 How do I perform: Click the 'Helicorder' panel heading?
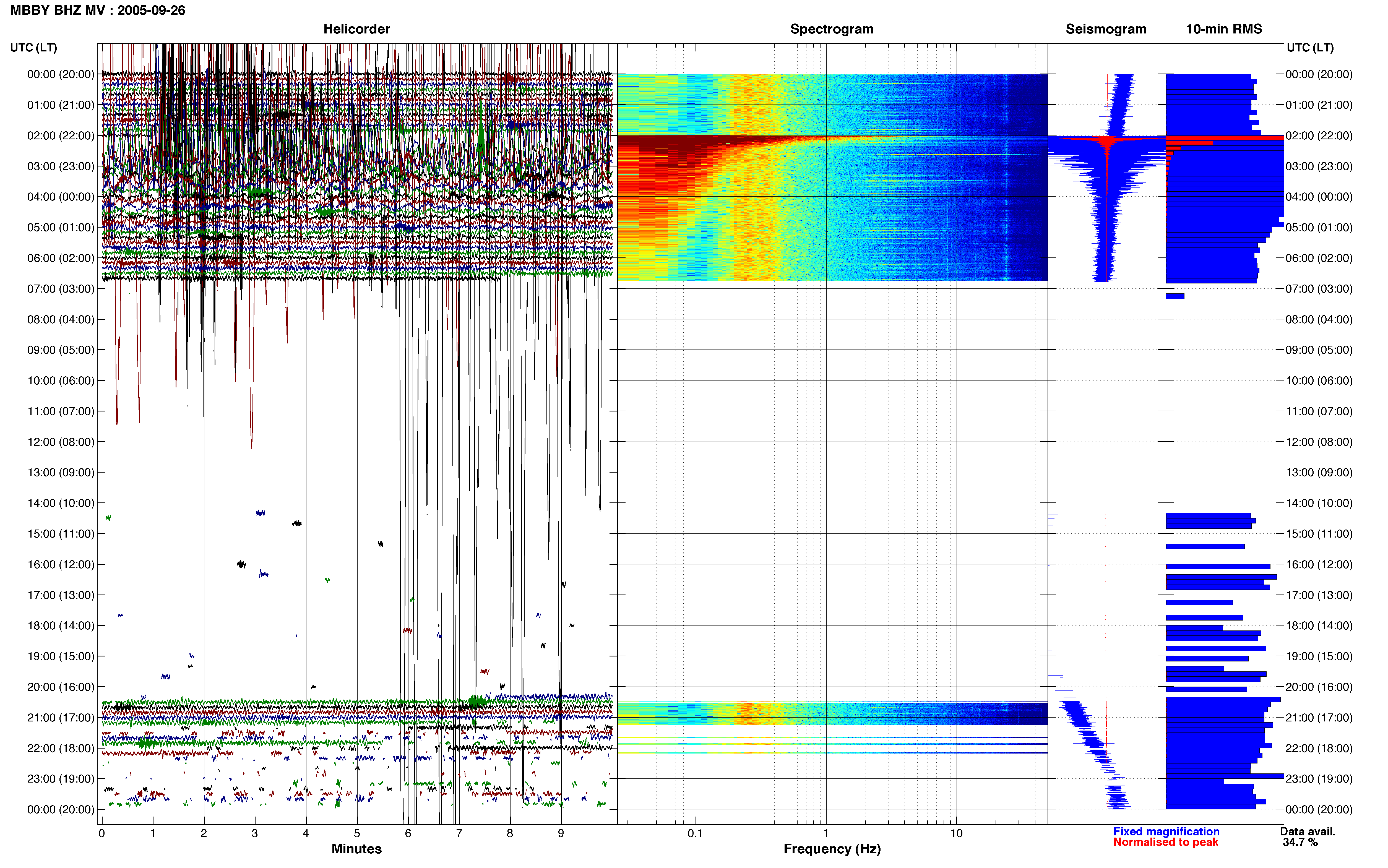[356, 29]
